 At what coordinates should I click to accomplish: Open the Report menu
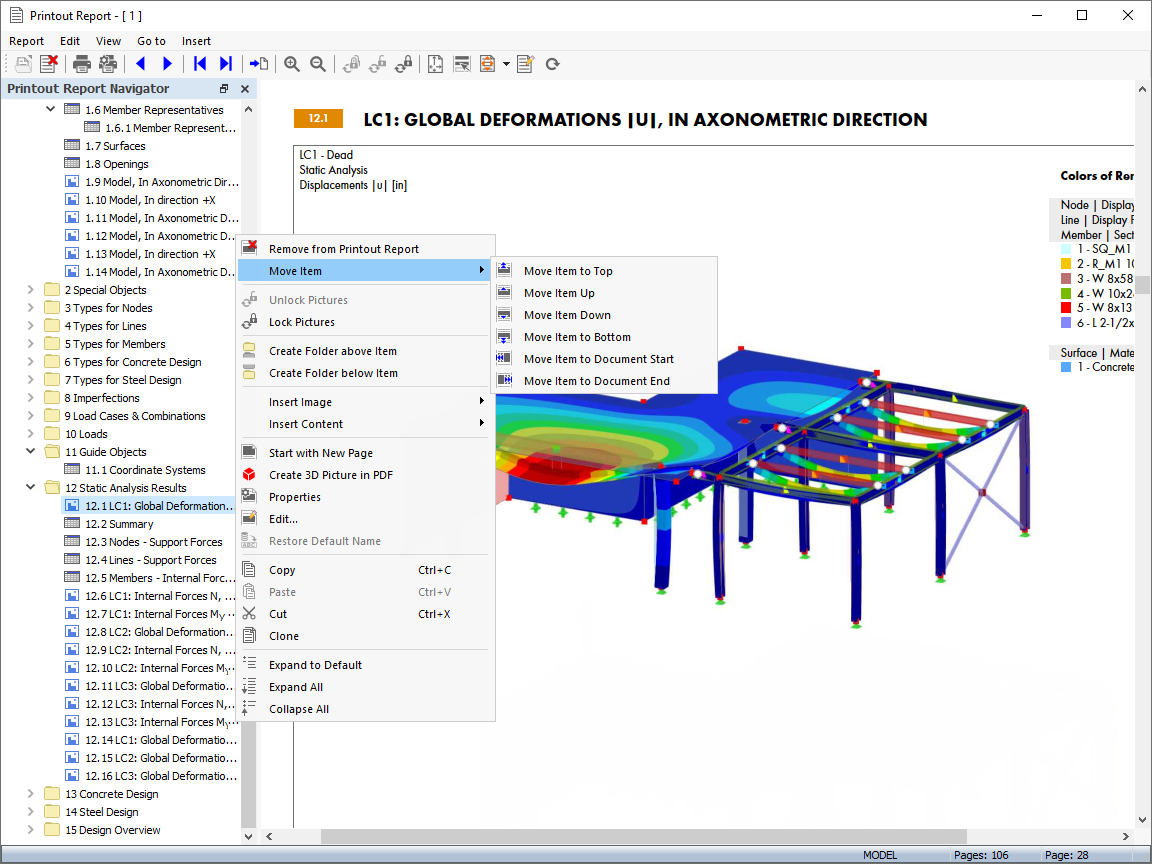tap(26, 41)
